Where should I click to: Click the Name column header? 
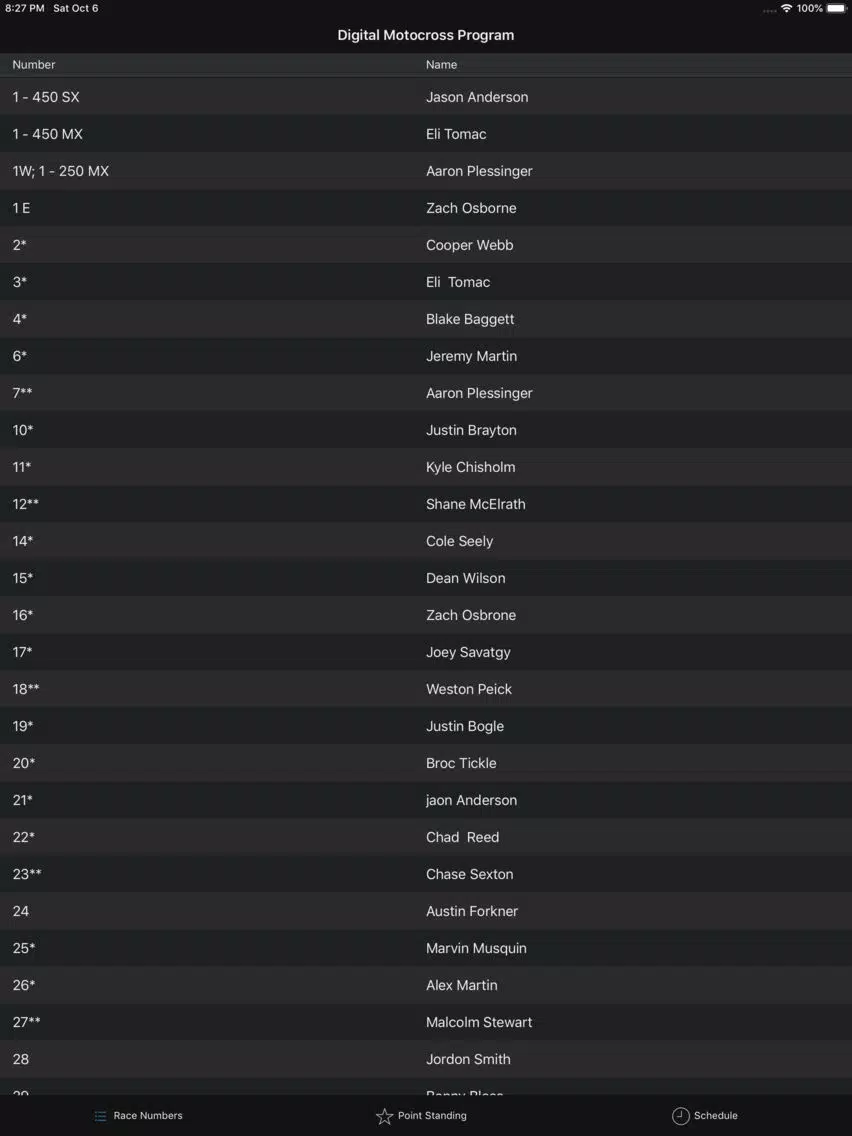coord(441,64)
